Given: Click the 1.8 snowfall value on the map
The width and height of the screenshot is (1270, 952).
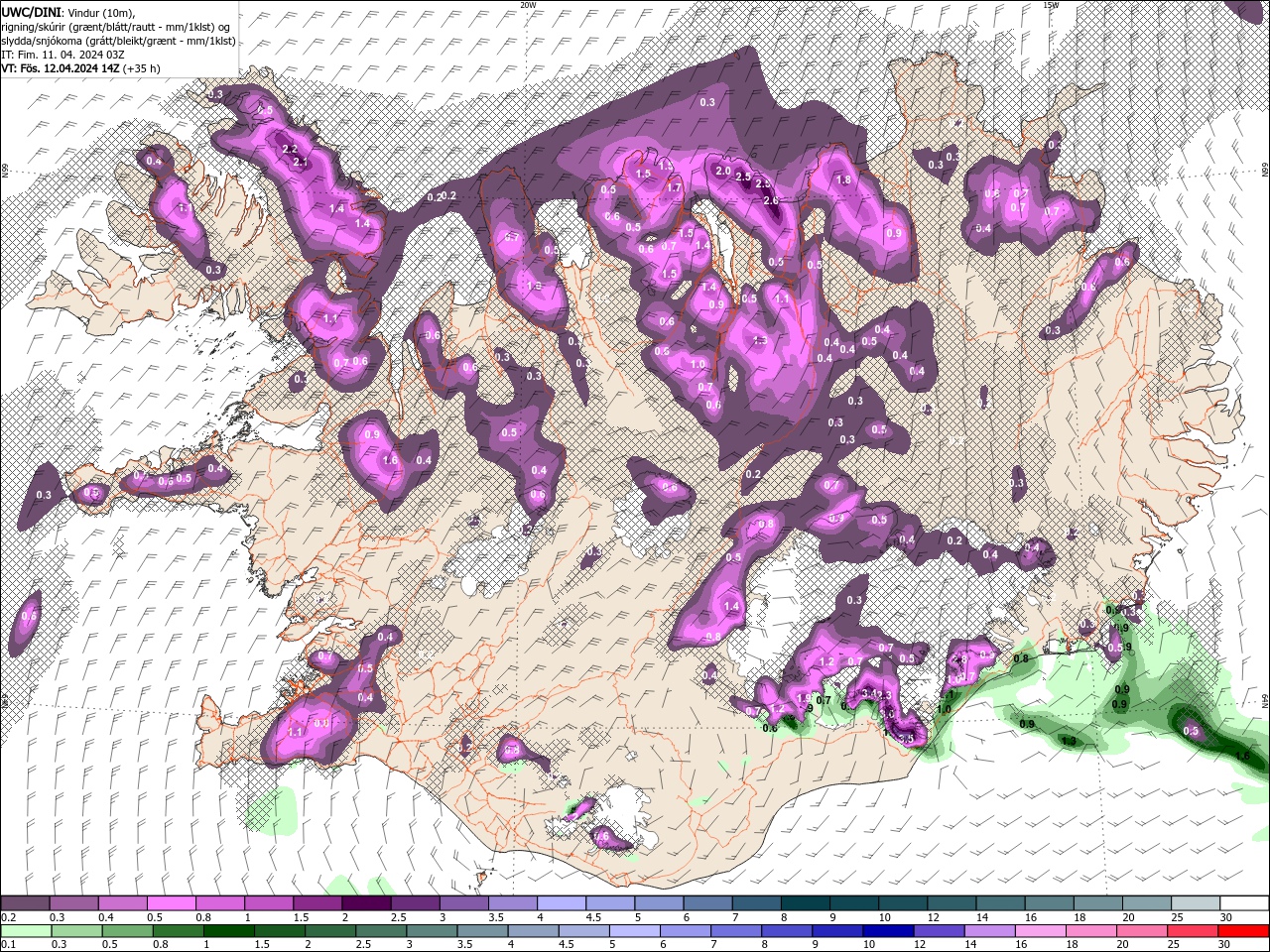Looking at the screenshot, I should click(x=844, y=180).
